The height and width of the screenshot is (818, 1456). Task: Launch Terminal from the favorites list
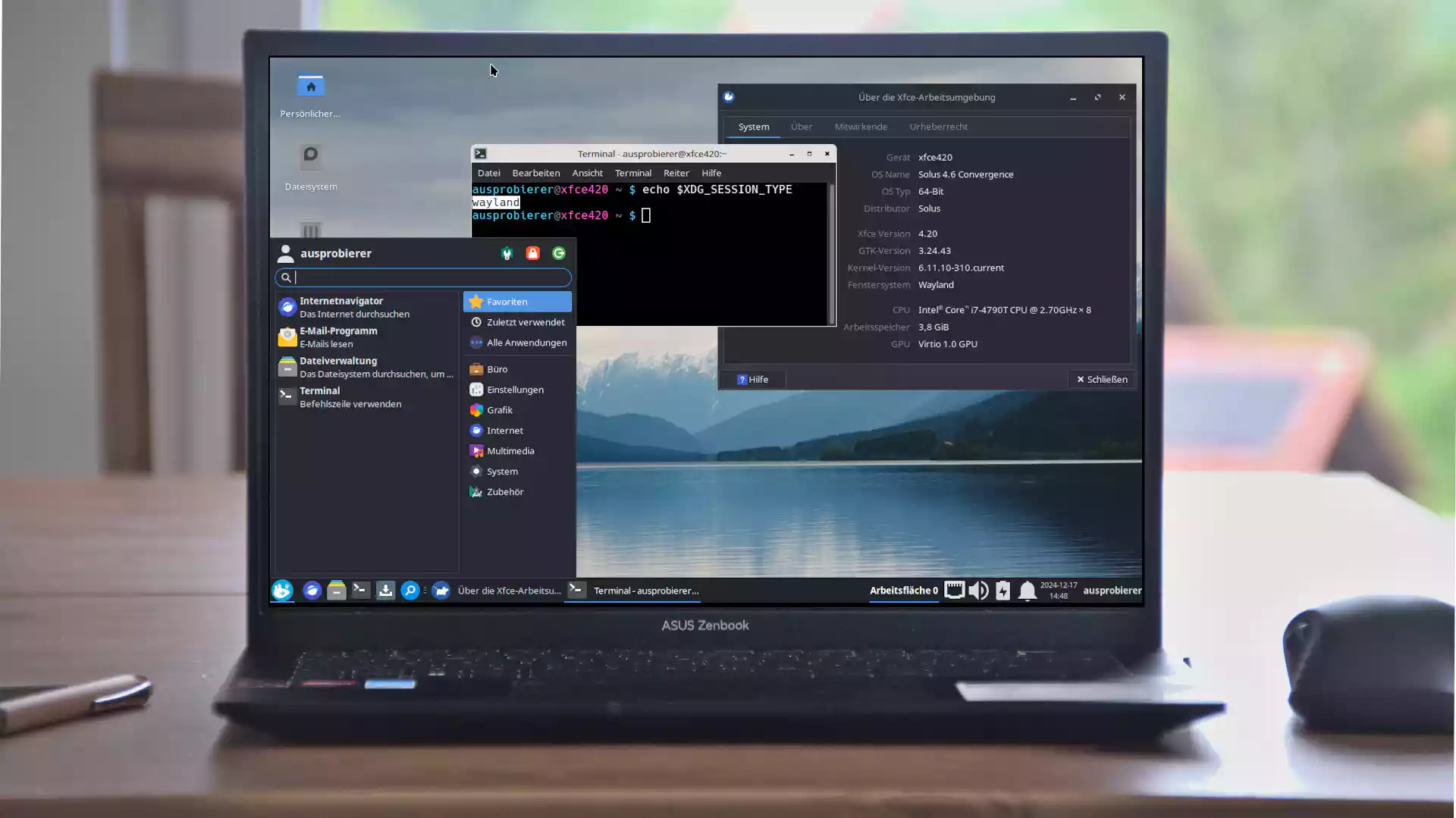tap(366, 397)
